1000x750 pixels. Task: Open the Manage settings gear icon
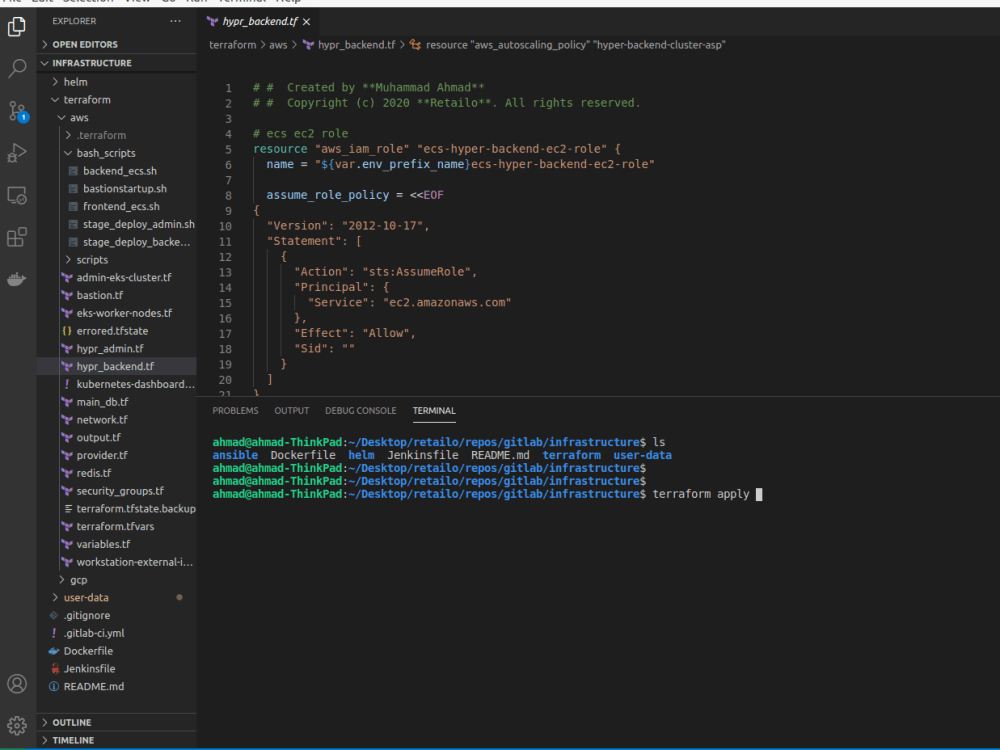(x=16, y=725)
